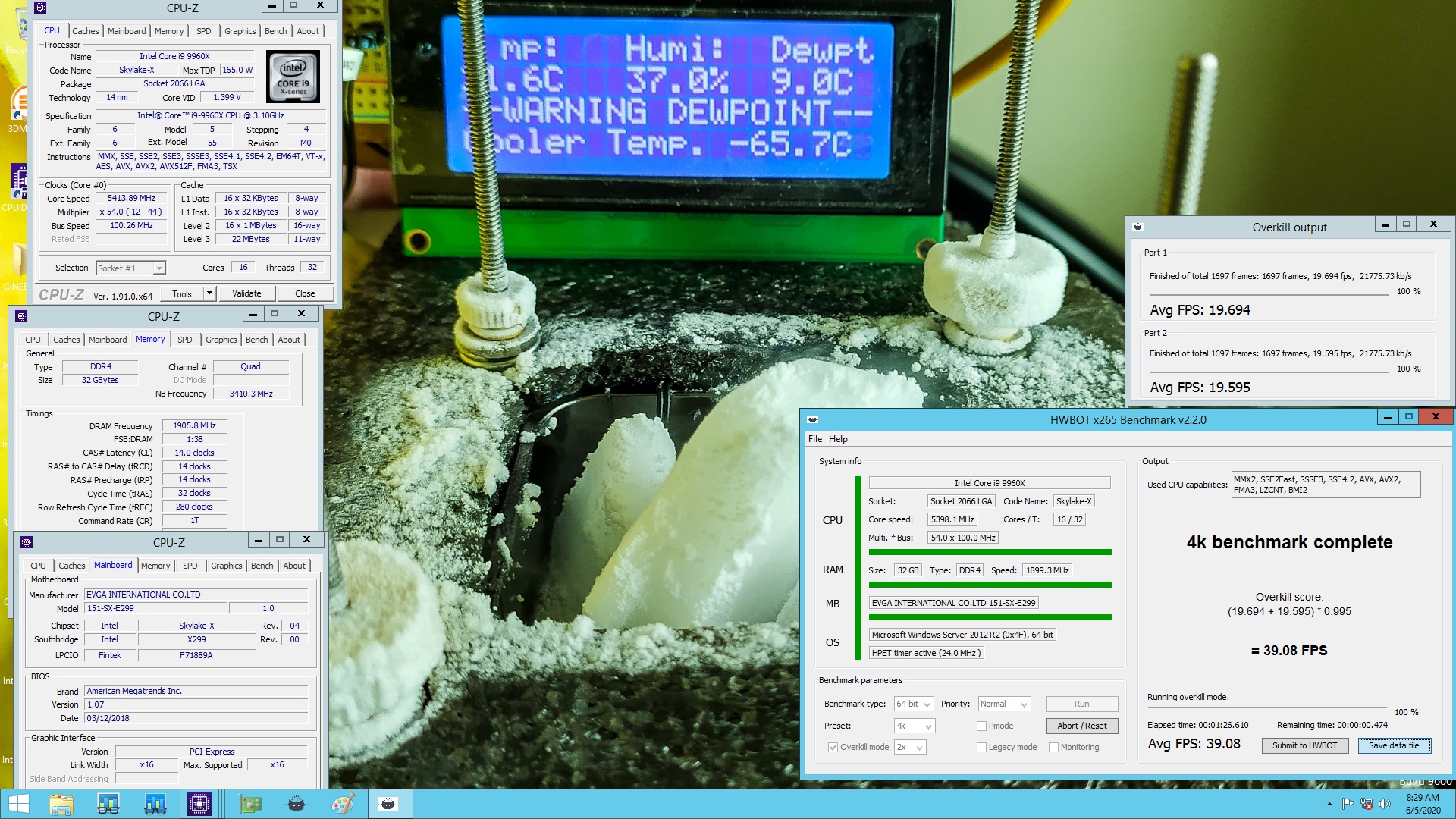This screenshot has height=819, width=1456.
Task: Open the volume speaker tray icon
Action: (x=1385, y=804)
